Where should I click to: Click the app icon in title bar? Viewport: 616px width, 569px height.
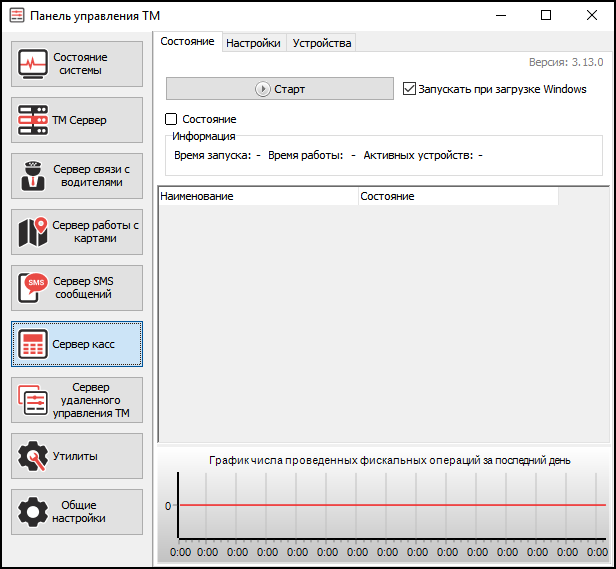17,15
